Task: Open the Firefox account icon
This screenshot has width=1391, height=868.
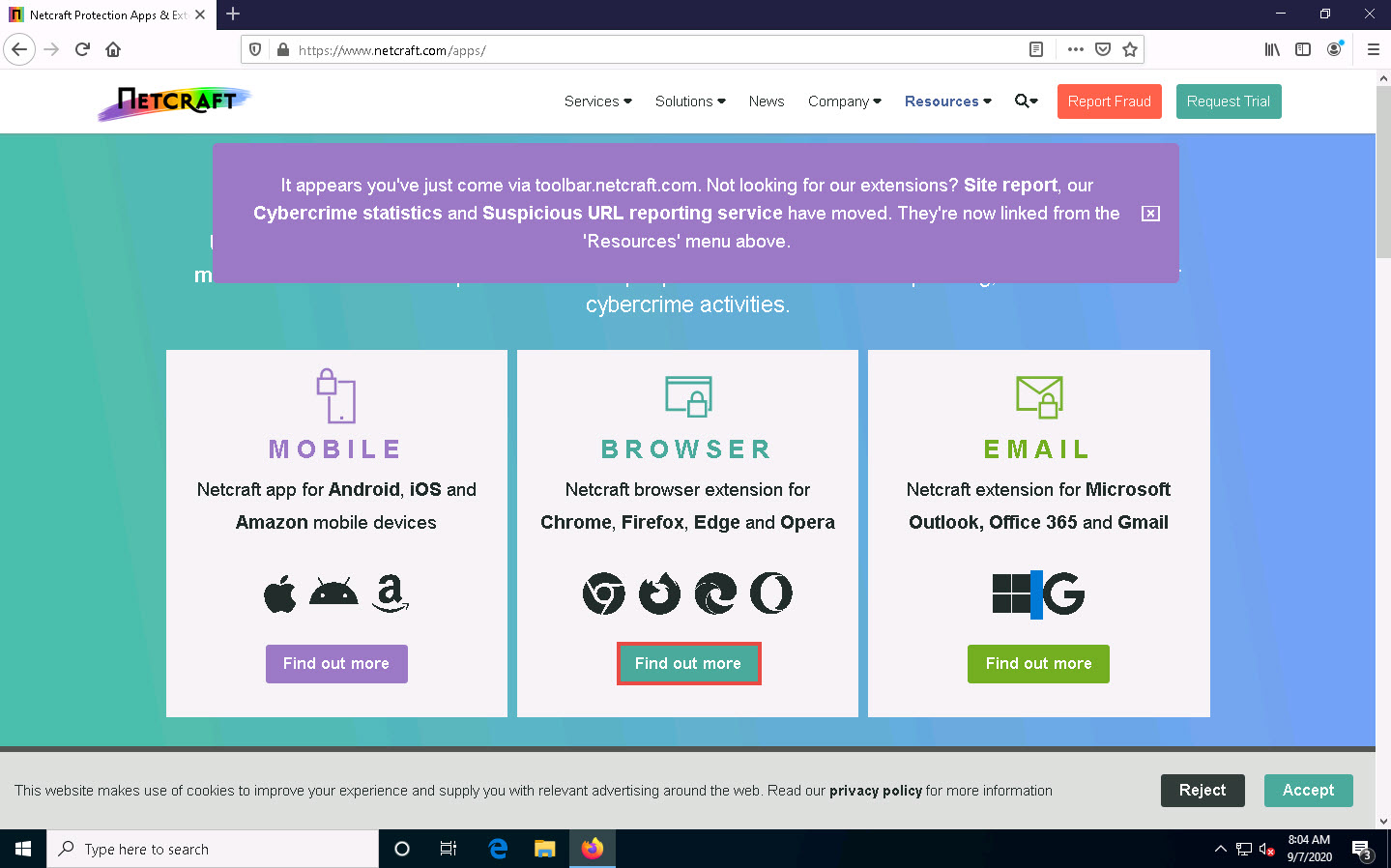Action: click(1334, 49)
